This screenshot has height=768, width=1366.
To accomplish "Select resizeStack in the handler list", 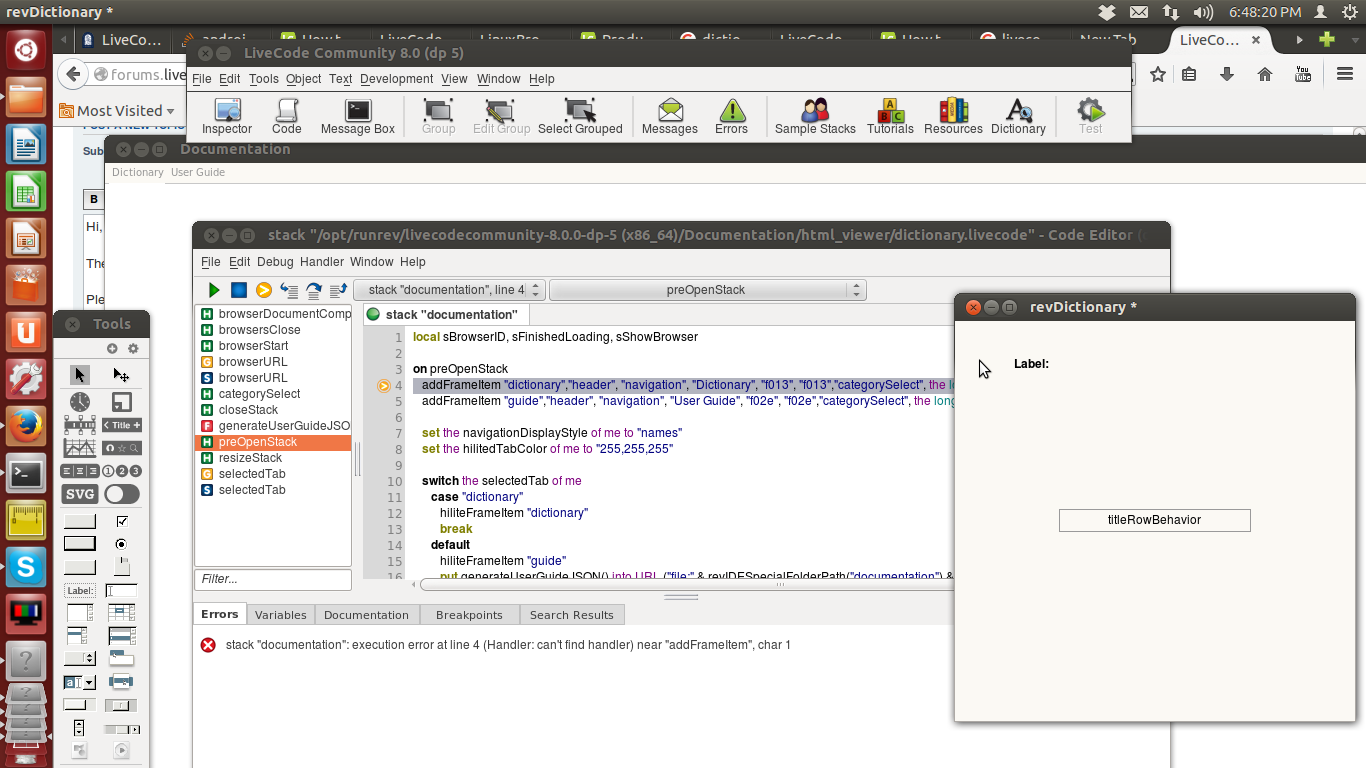I will click(x=250, y=458).
